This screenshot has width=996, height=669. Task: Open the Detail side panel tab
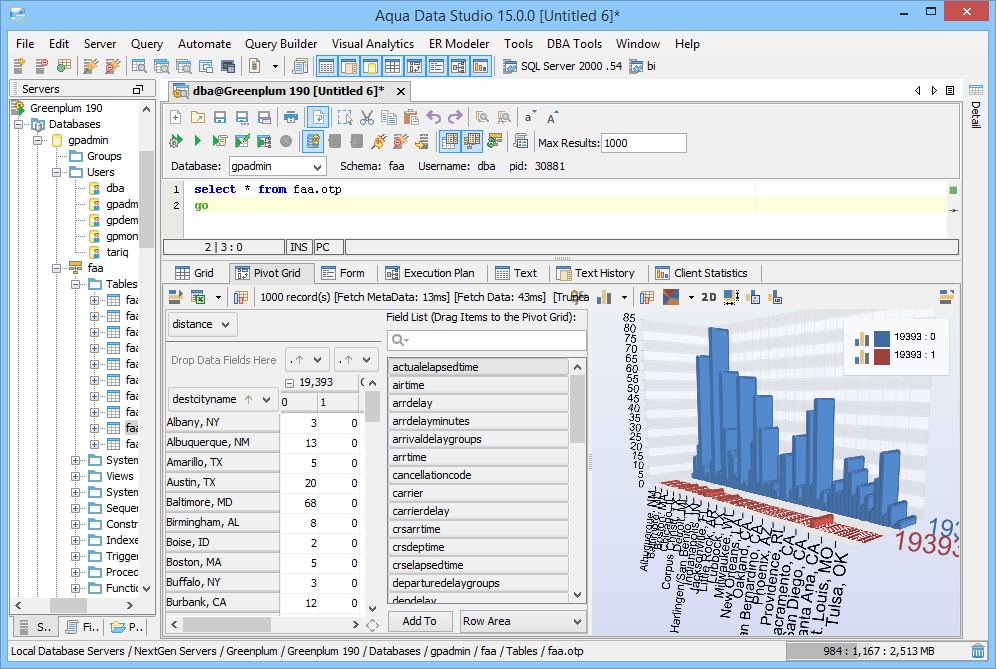976,107
